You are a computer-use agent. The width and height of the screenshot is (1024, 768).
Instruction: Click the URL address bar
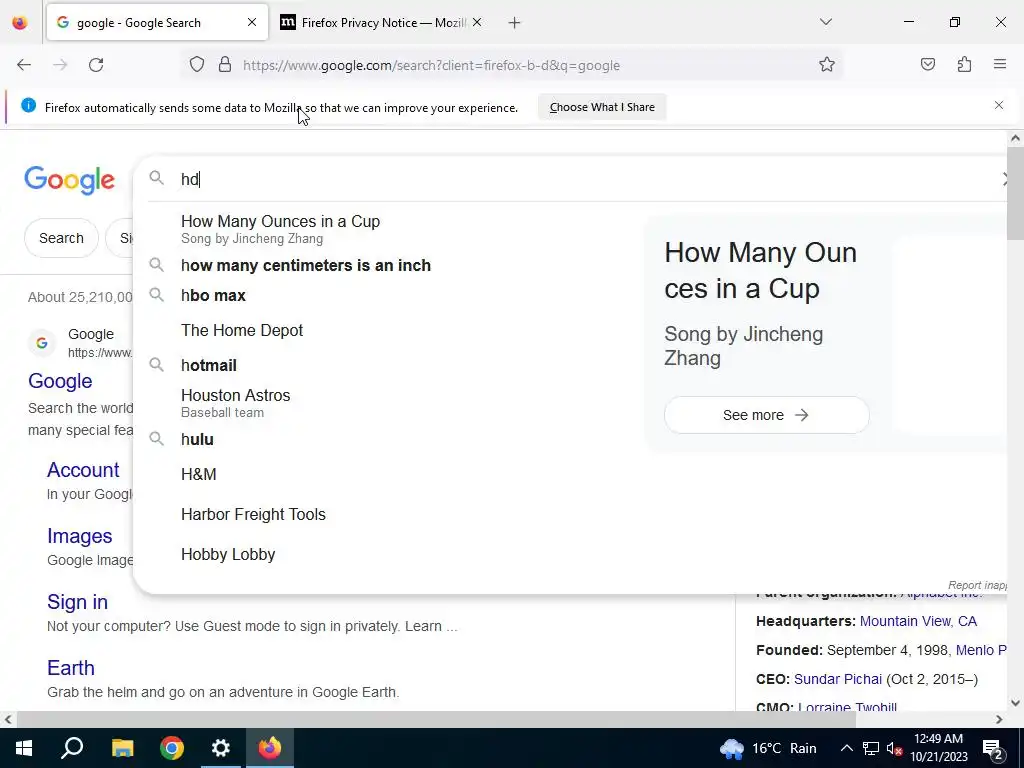pyautogui.click(x=431, y=65)
